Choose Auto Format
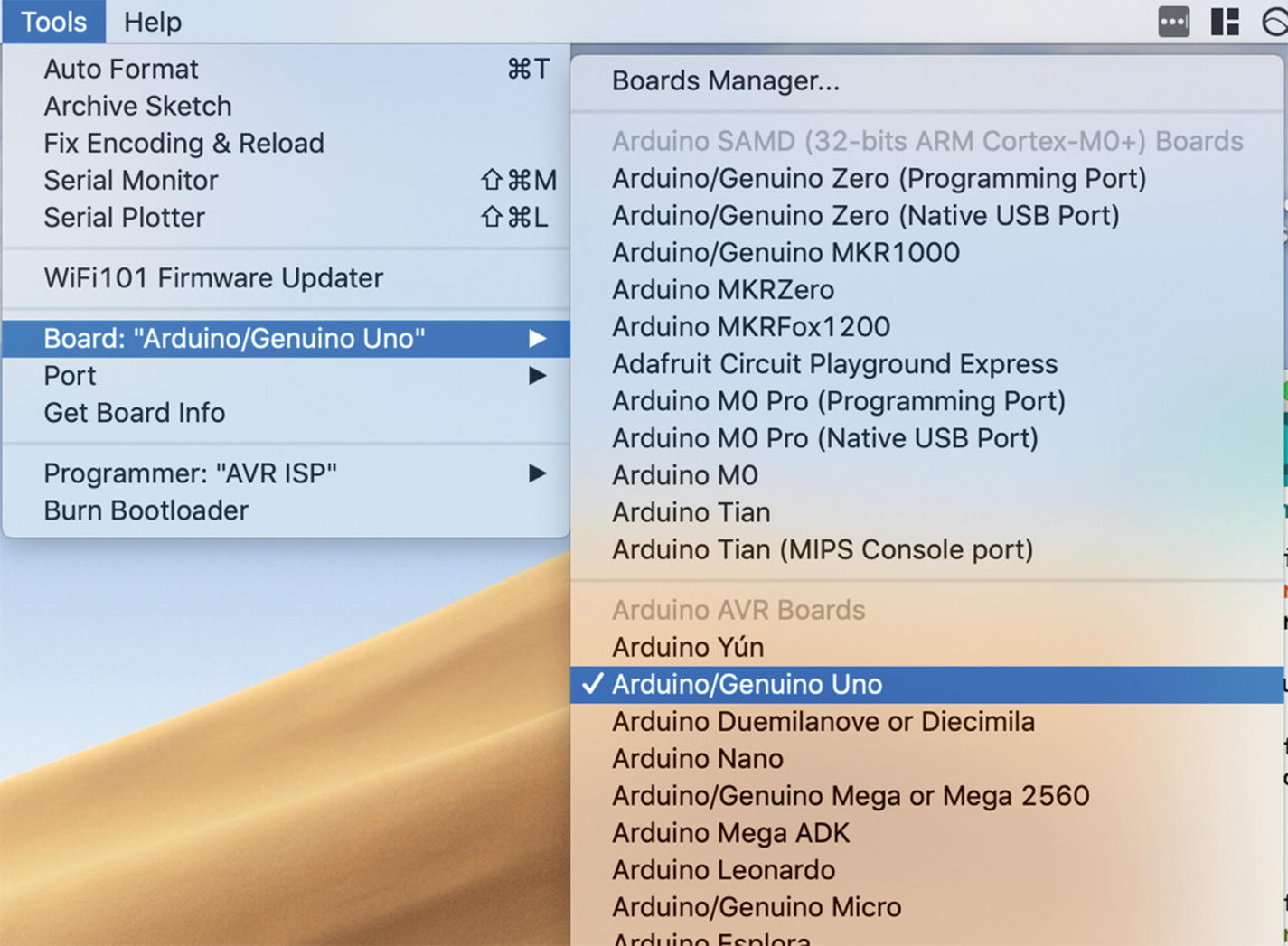 click(286, 69)
